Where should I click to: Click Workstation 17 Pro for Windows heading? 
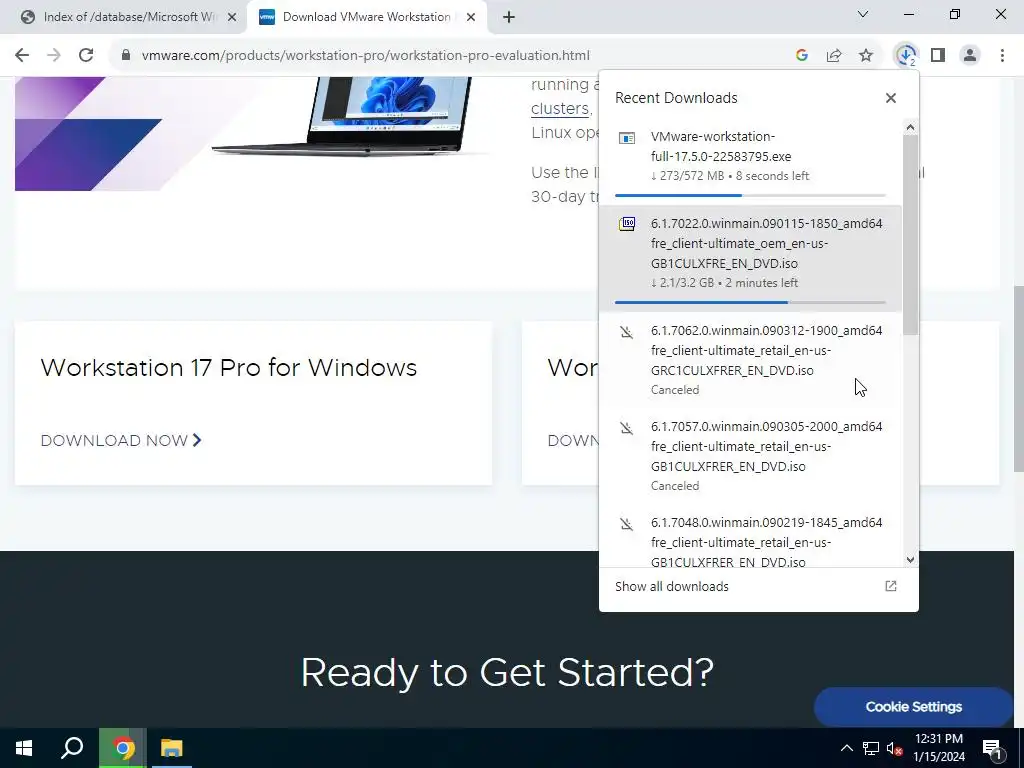(x=229, y=368)
